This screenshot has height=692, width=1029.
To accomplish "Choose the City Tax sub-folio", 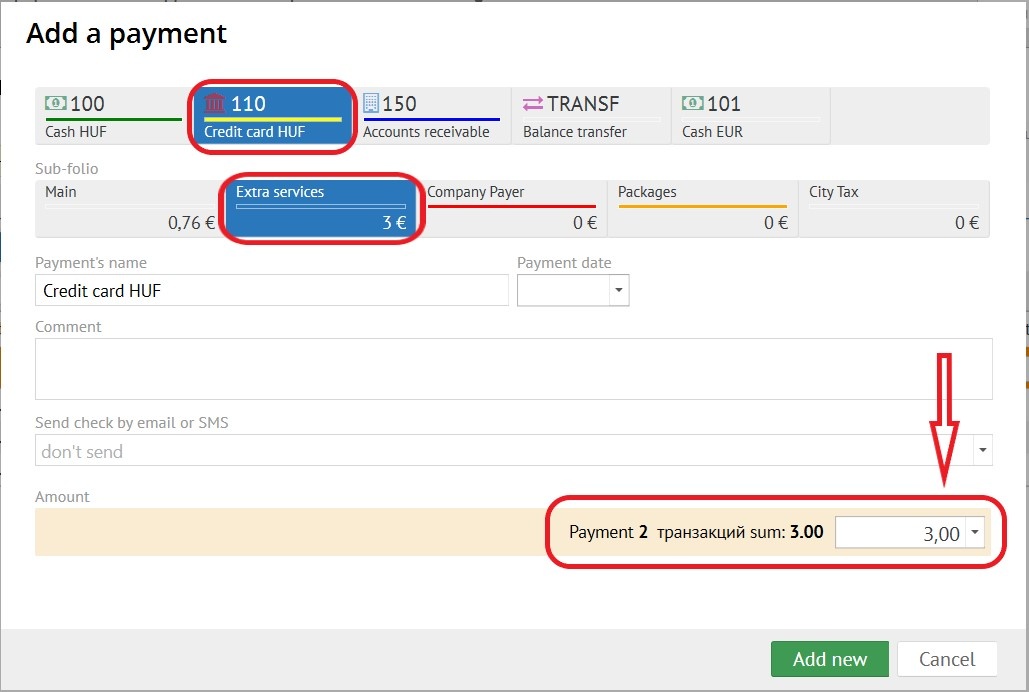I will point(894,209).
